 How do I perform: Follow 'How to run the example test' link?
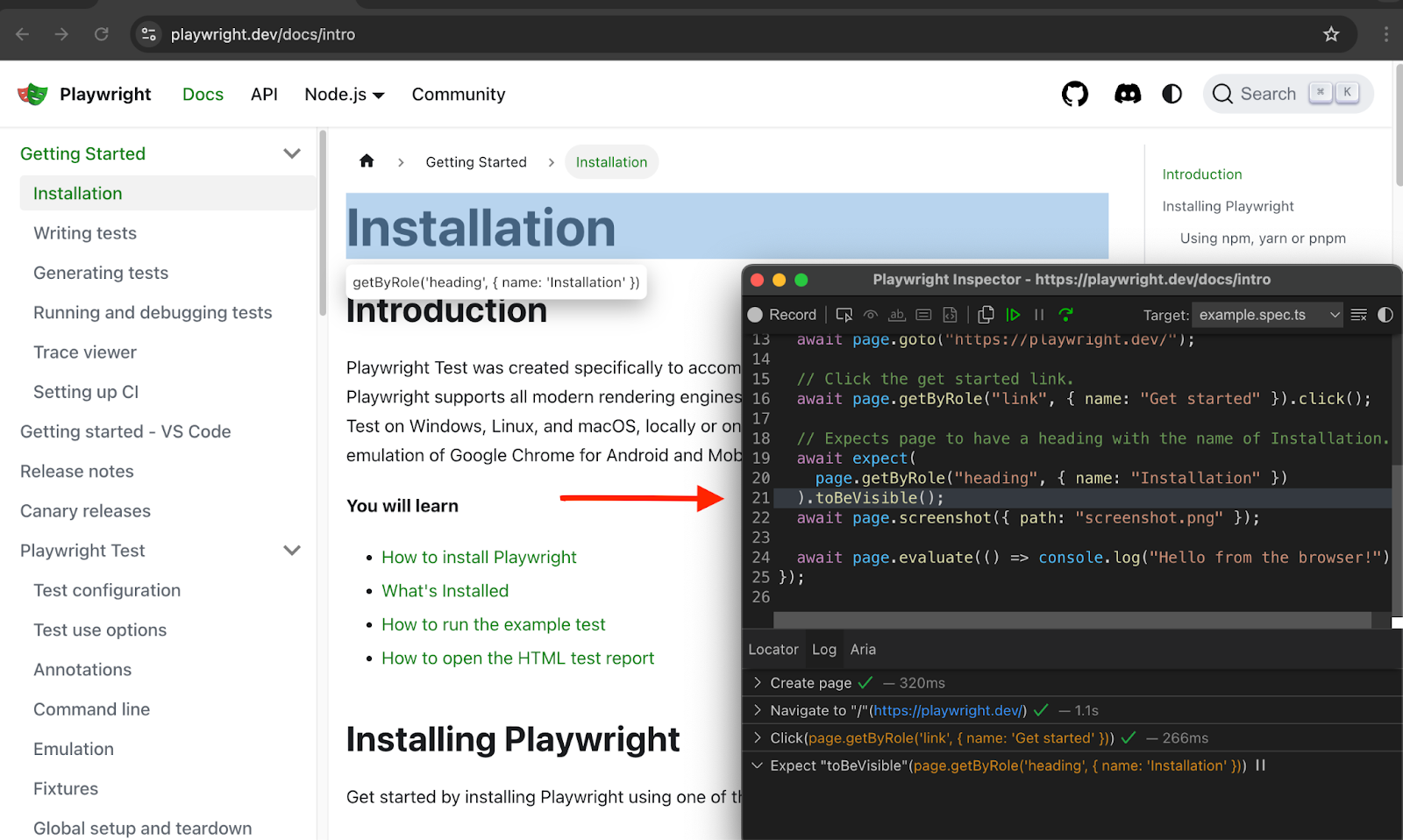(493, 624)
